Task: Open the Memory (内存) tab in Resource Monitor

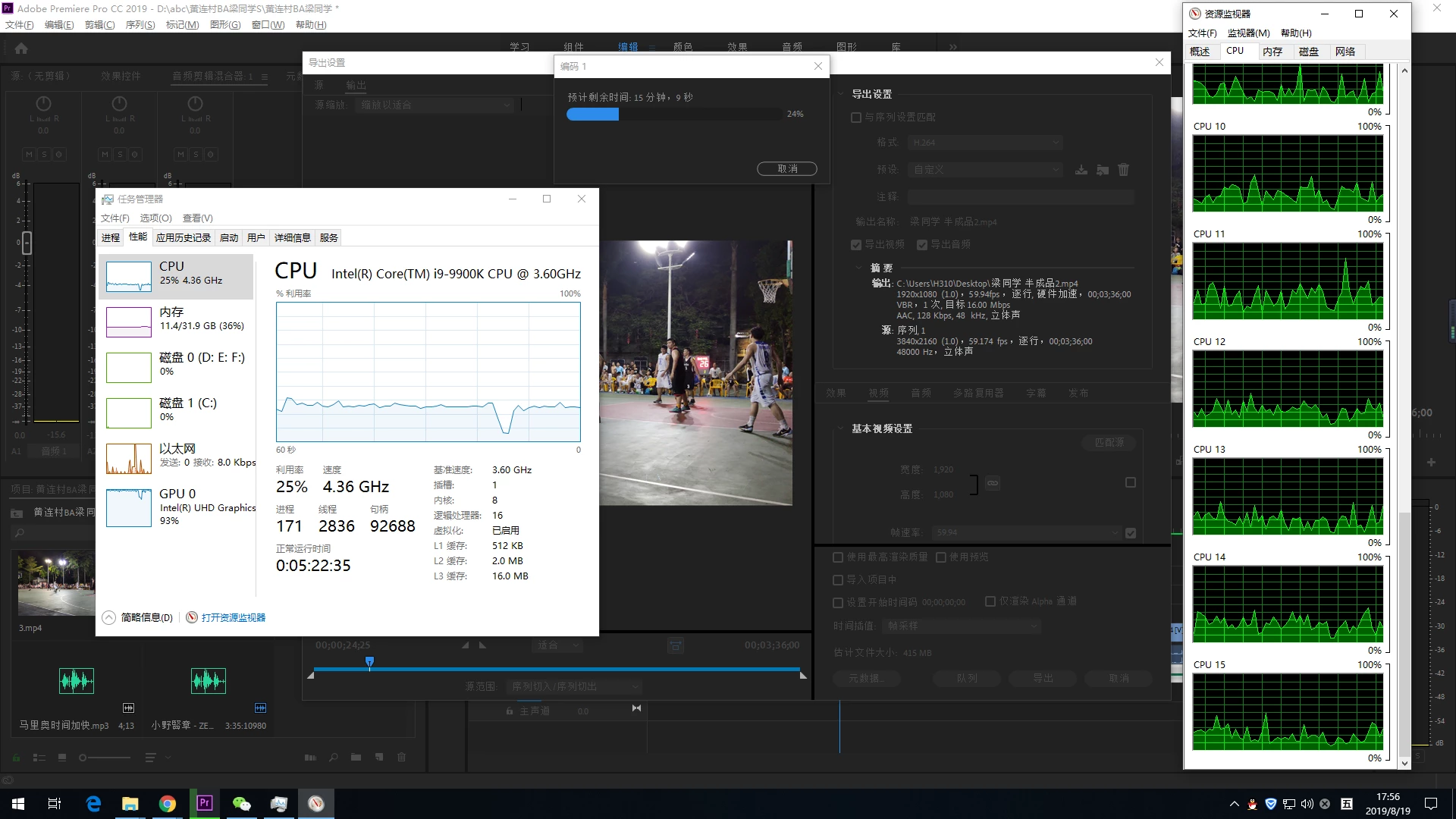Action: coord(1272,52)
